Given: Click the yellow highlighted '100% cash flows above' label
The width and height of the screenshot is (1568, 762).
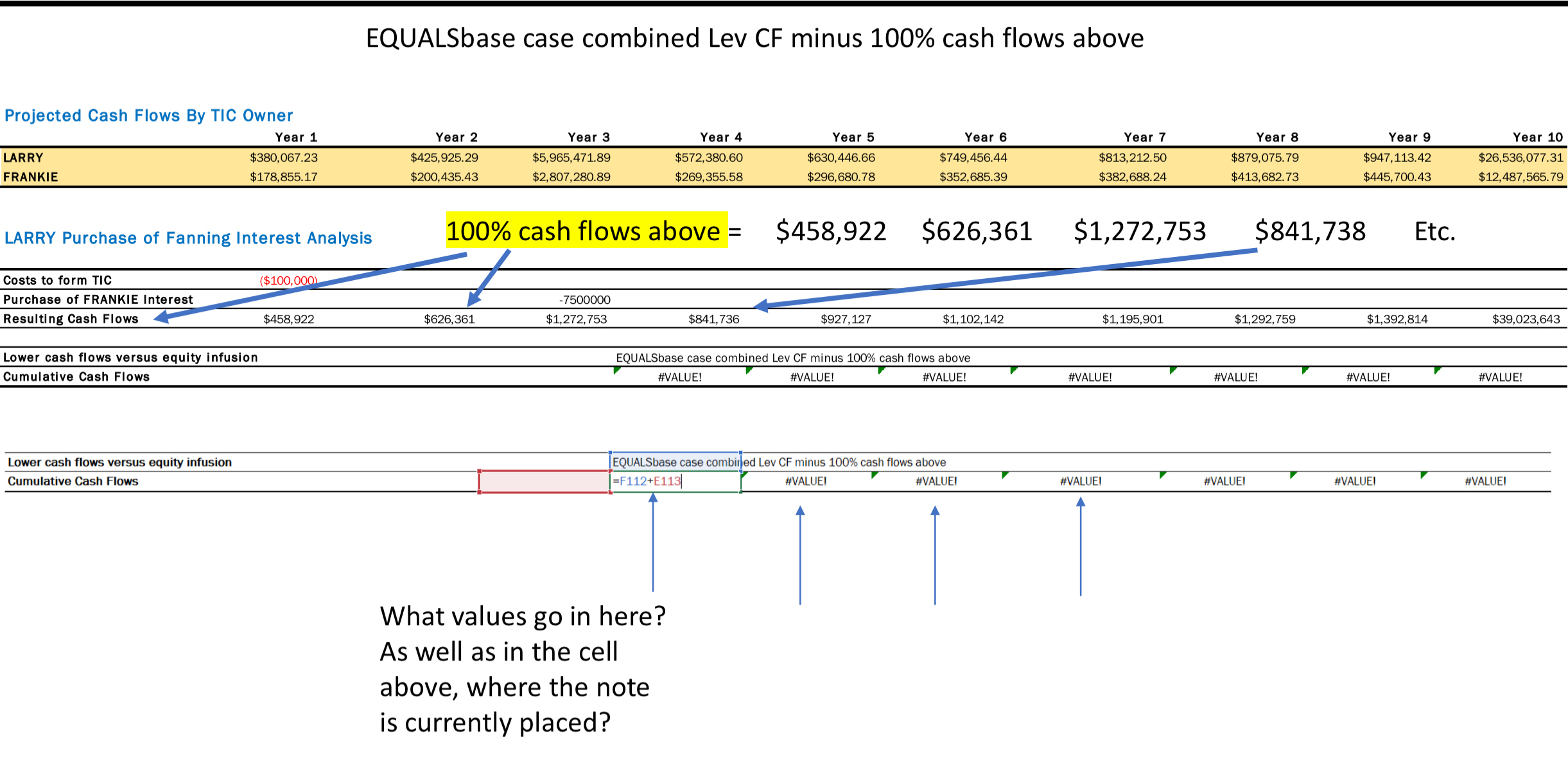Looking at the screenshot, I should 586,231.
